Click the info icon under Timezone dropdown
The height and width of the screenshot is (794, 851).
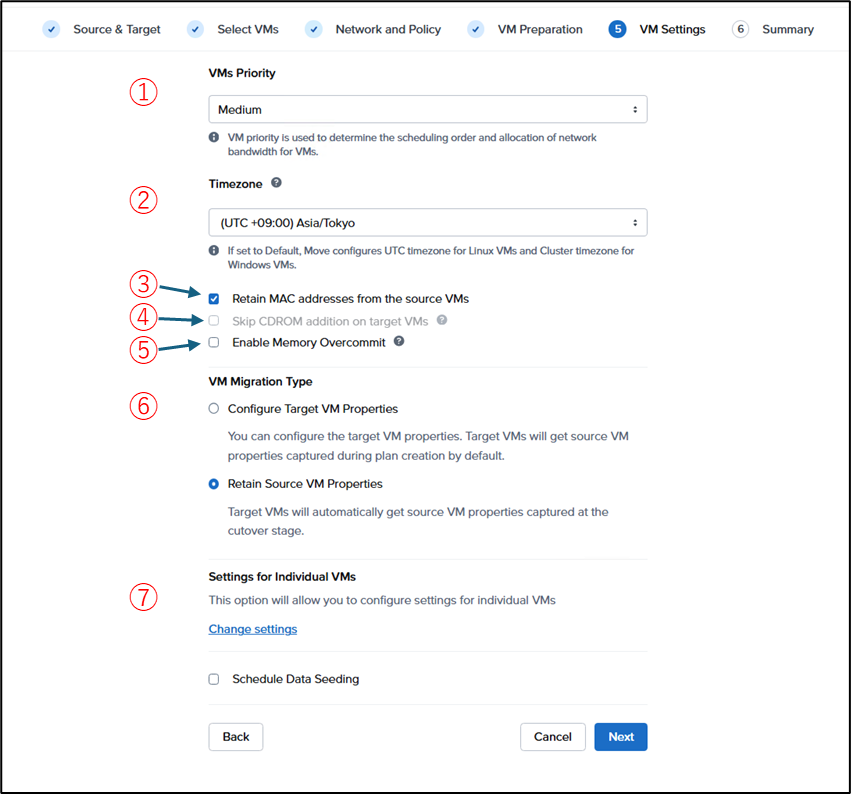pyautogui.click(x=214, y=251)
